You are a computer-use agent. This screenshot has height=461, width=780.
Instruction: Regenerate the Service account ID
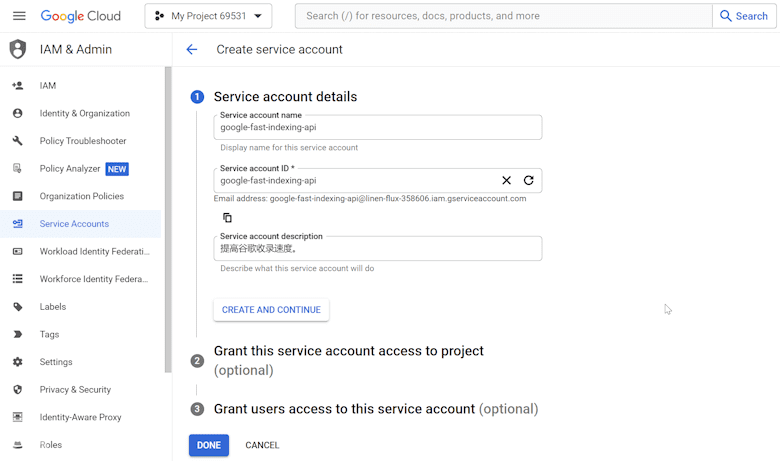(528, 181)
